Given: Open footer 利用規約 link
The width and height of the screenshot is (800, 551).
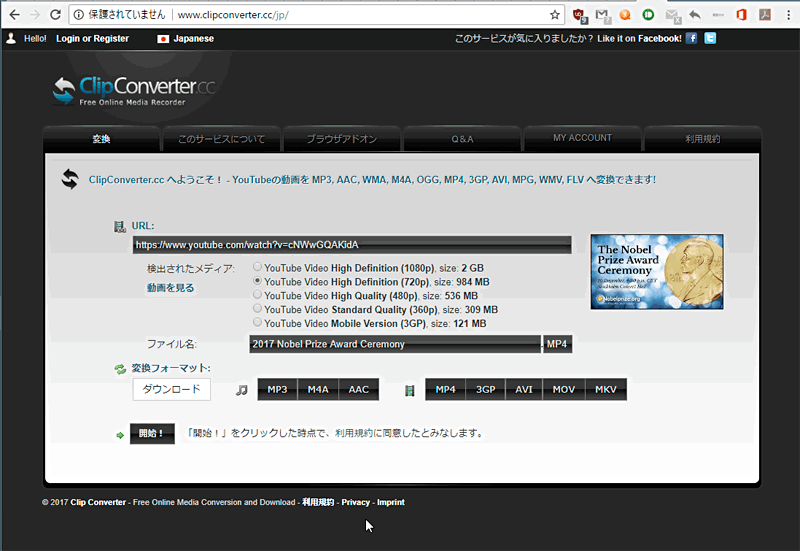Looking at the screenshot, I should tap(318, 502).
